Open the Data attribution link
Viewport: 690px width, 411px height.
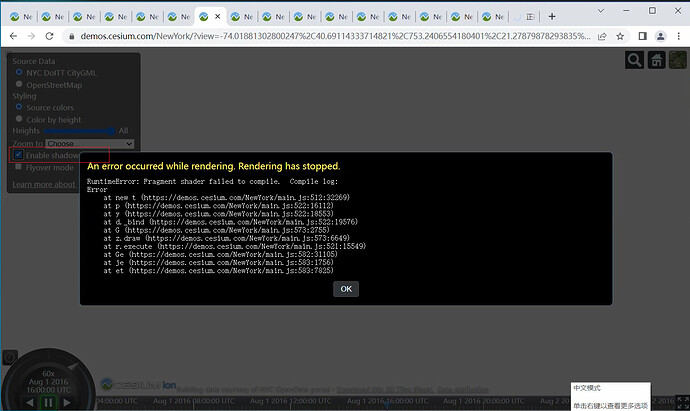click(462, 390)
